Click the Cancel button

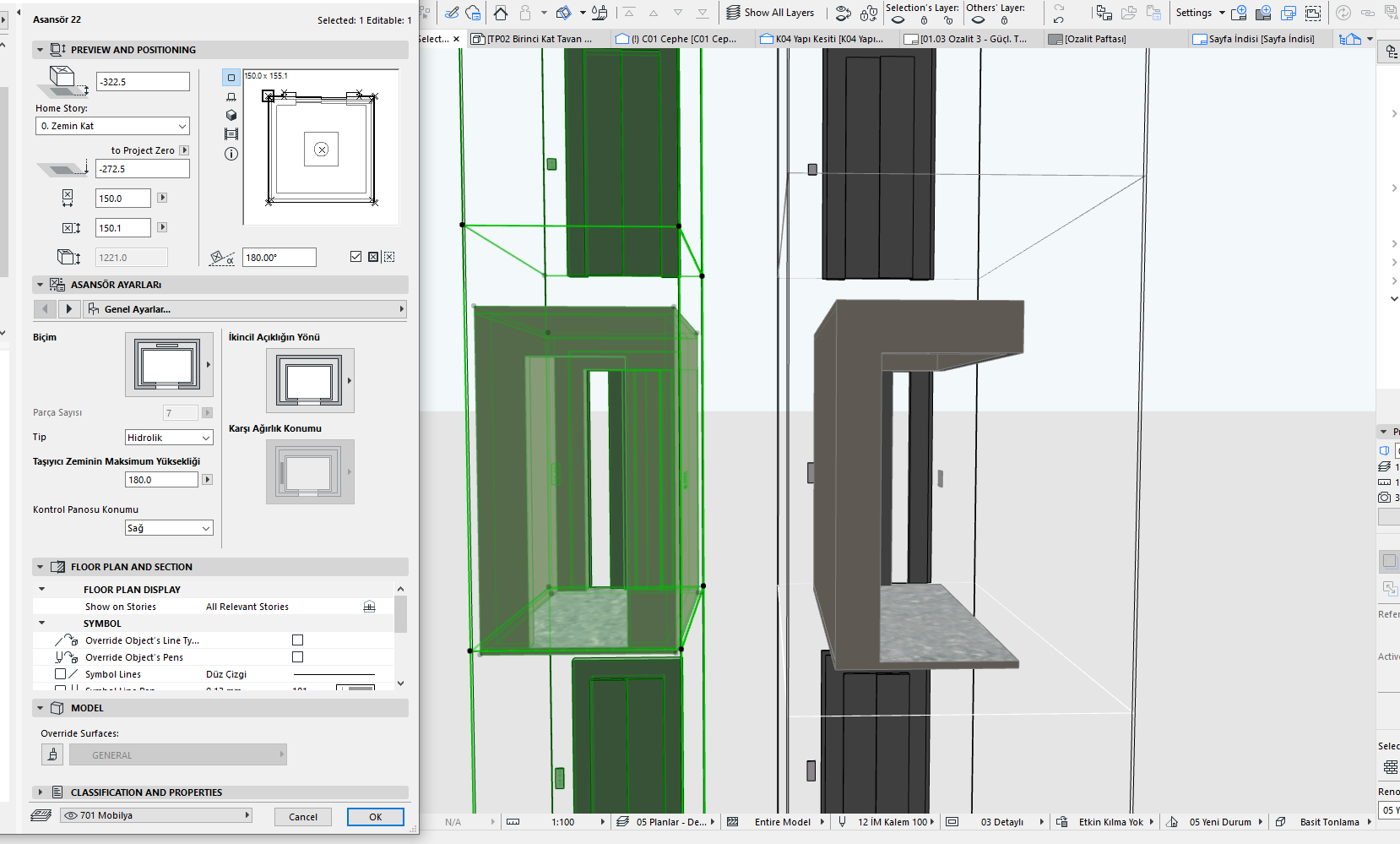pyautogui.click(x=303, y=817)
